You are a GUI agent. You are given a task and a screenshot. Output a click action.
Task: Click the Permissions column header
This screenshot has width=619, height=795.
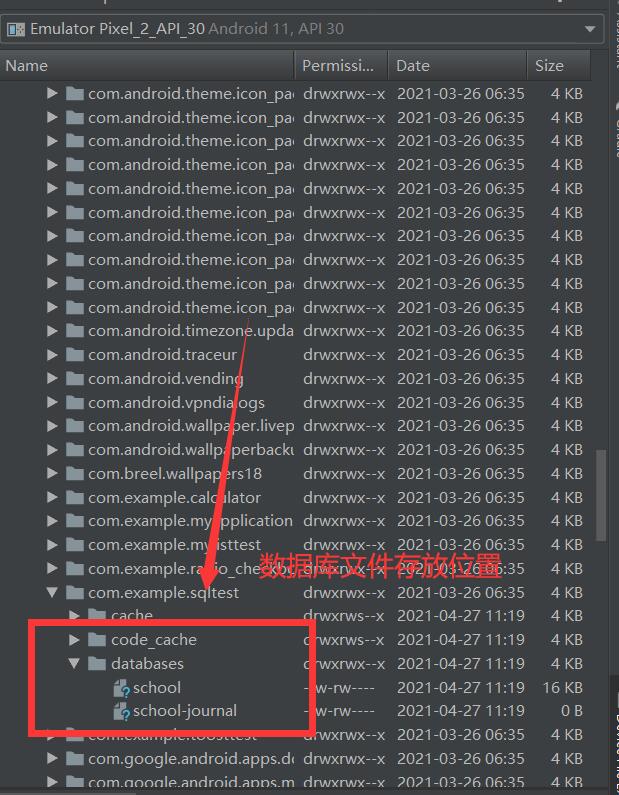(x=341, y=65)
